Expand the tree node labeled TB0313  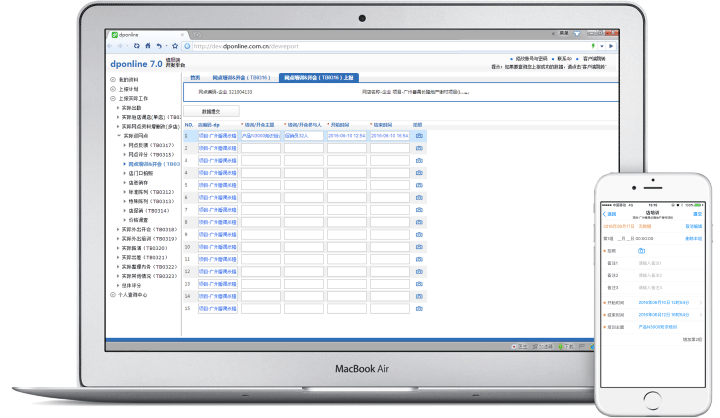[124, 201]
